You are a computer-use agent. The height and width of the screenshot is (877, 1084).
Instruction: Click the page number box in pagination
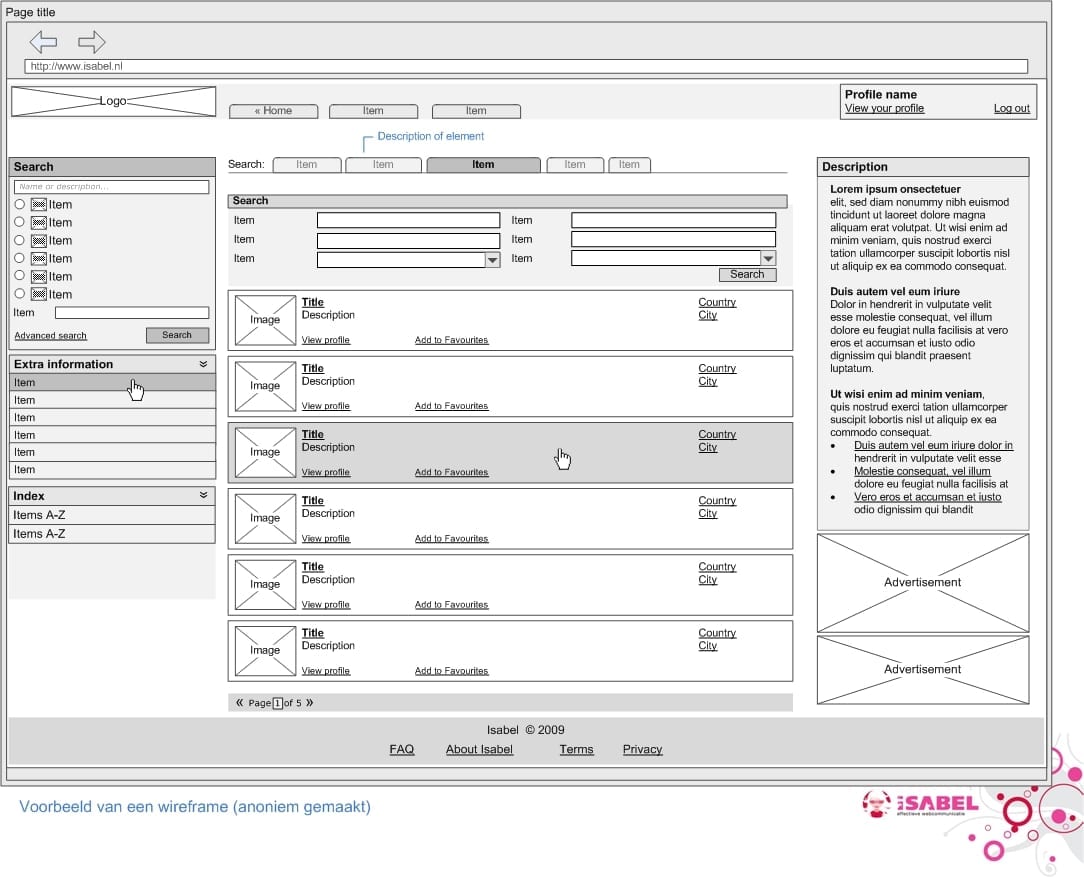[277, 703]
